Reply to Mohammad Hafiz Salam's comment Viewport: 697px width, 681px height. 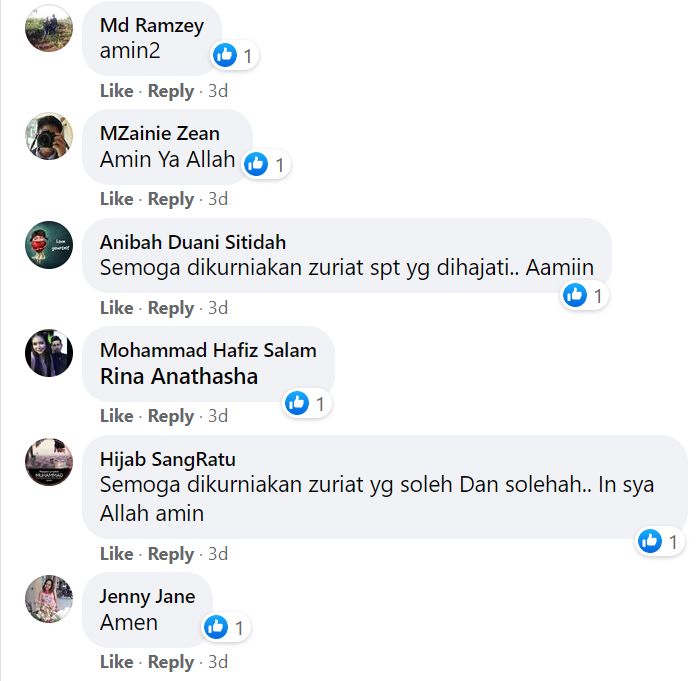170,416
